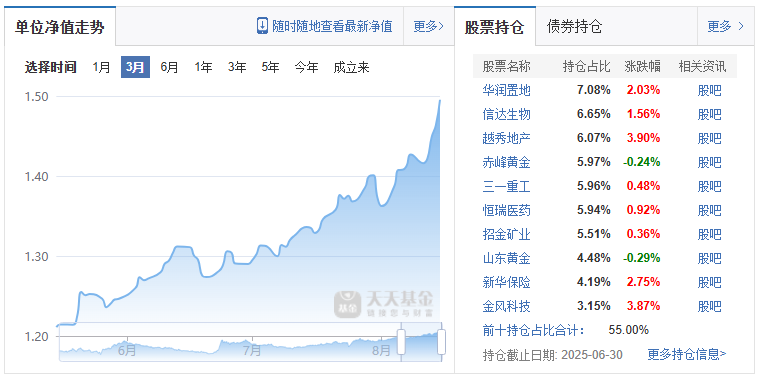The width and height of the screenshot is (757, 375).
Task: Select the 今年 time range
Action: [x=307, y=67]
